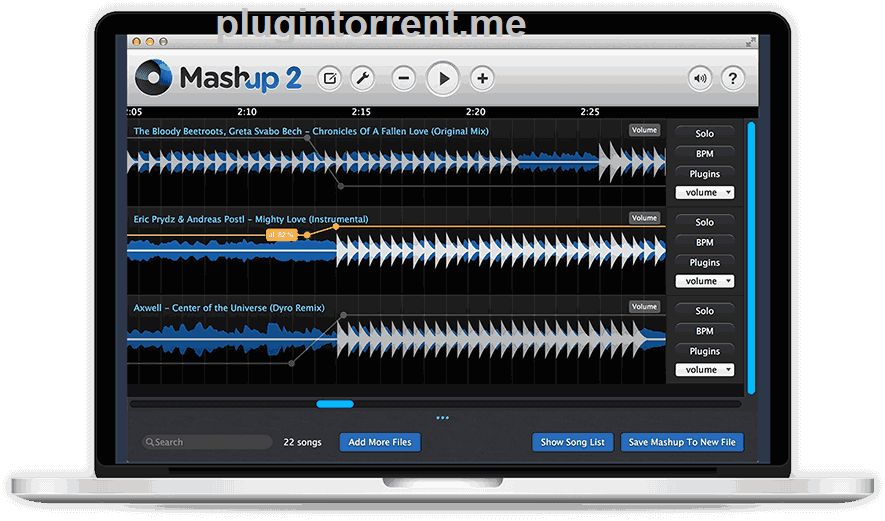Solo the Axwell Center of the Universe track
This screenshot has width=885, height=521.
(x=704, y=311)
